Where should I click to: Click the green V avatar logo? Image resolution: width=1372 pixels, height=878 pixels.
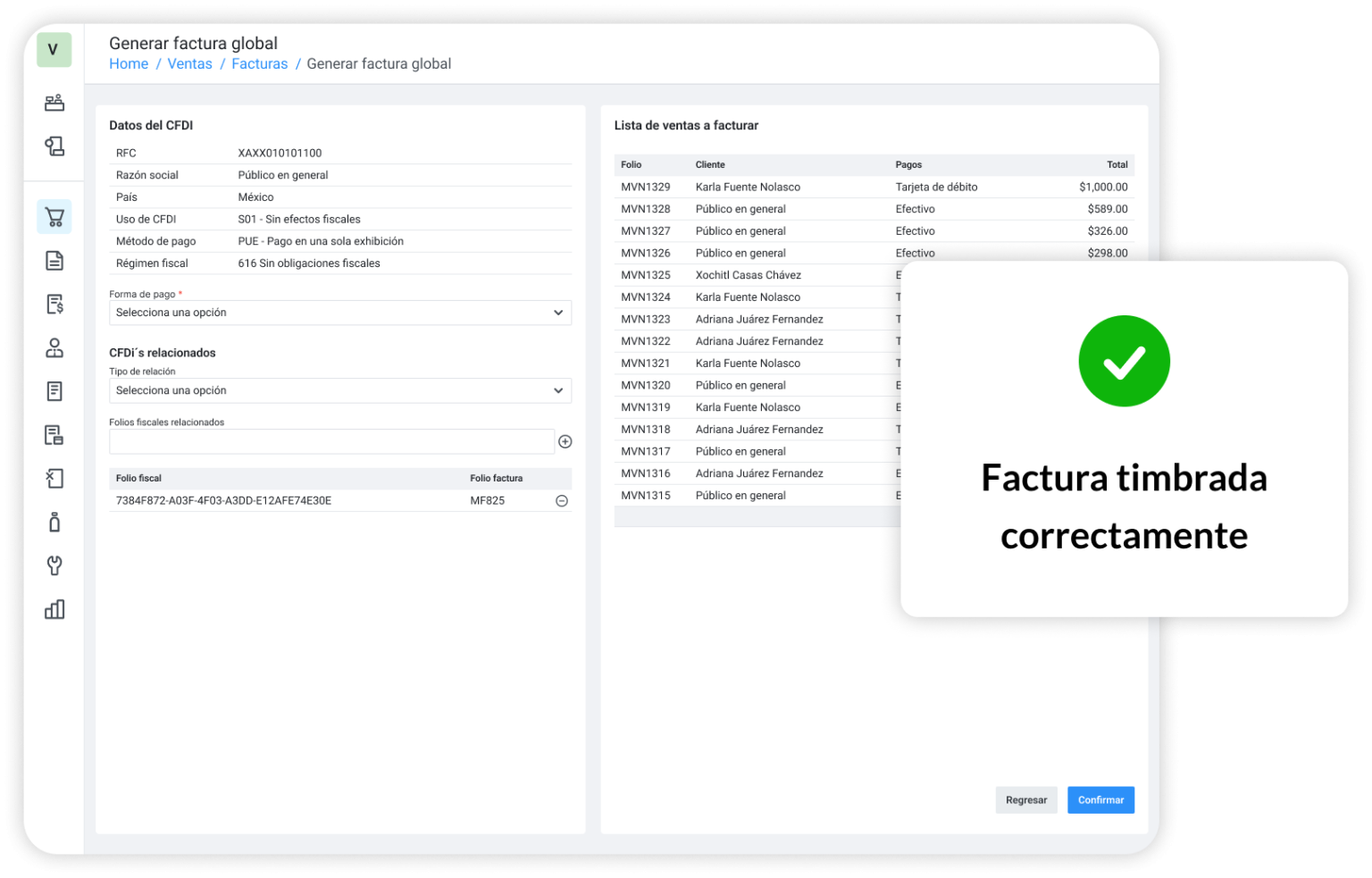click(x=54, y=50)
